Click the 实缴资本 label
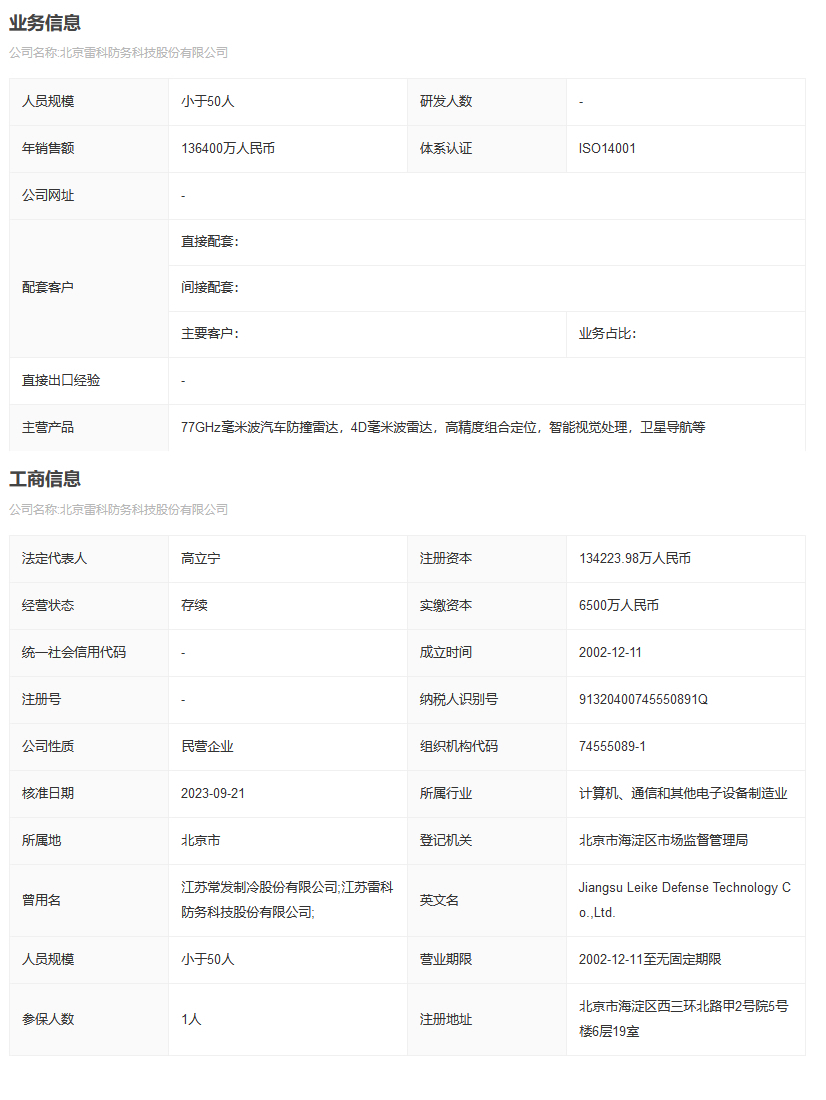826x1100 pixels. (x=446, y=606)
